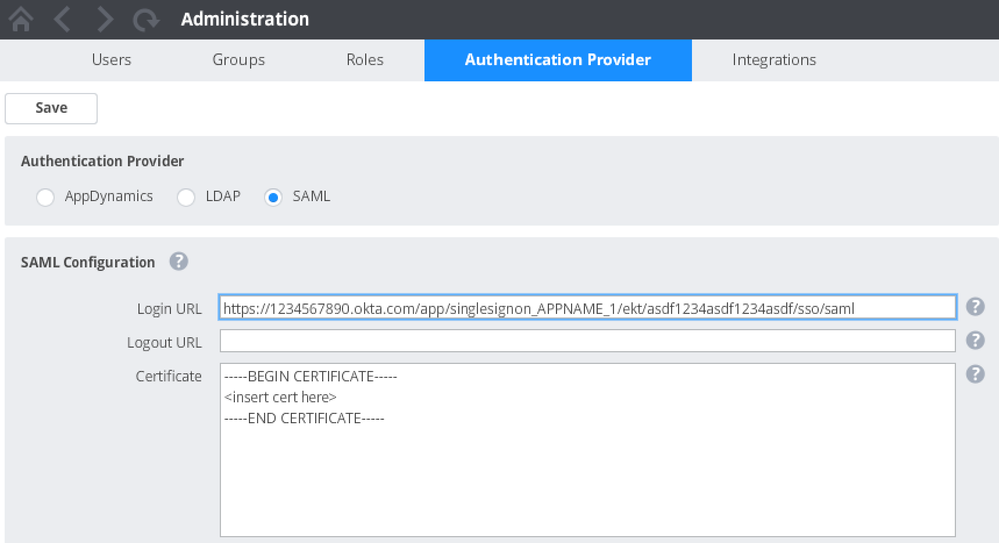
Task: Open the Roles tab
Action: (x=364, y=60)
